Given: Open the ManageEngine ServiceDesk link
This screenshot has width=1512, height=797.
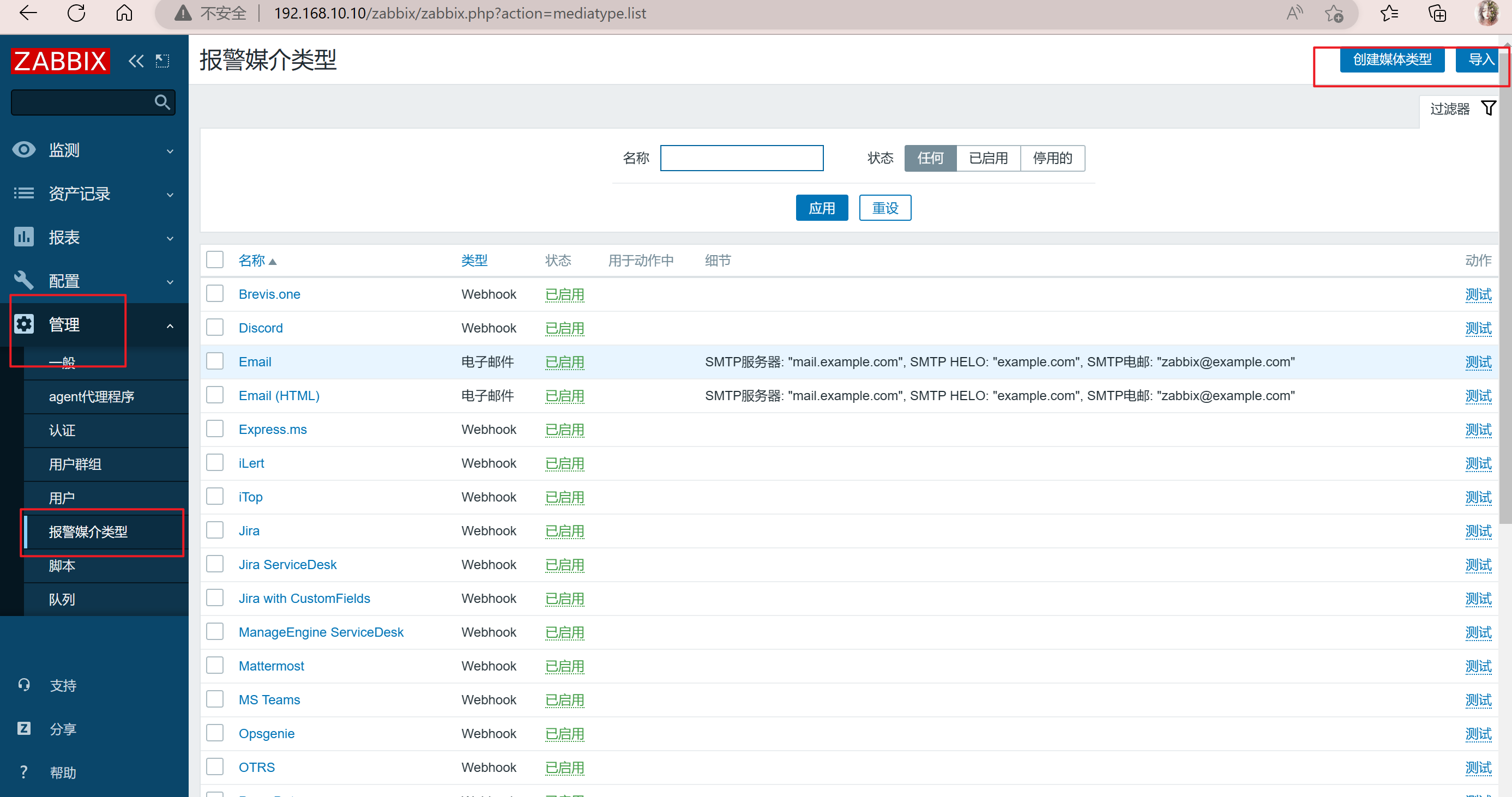Looking at the screenshot, I should tap(321, 632).
